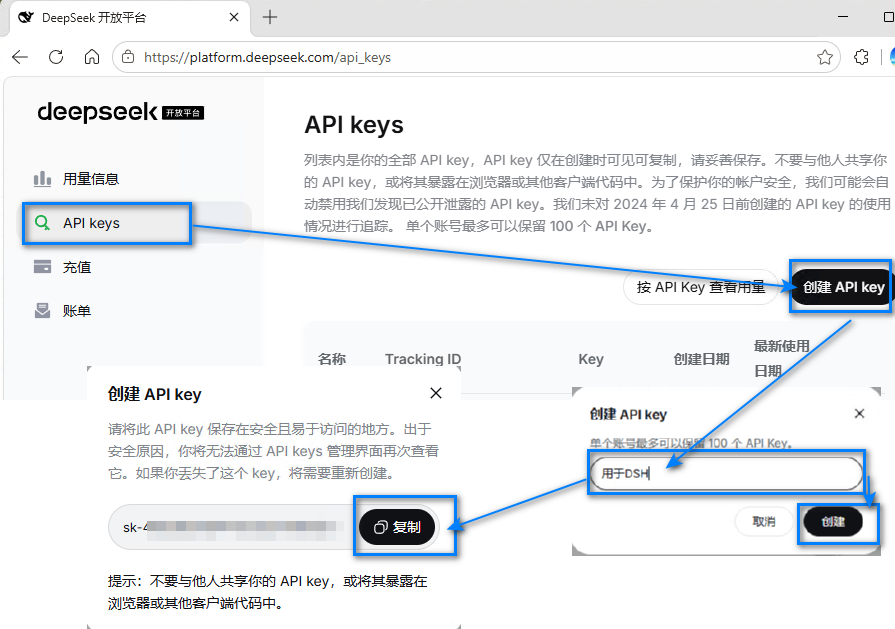The width and height of the screenshot is (895, 629).
Task: Click the 用量信息 bar chart icon
Action: (42, 179)
